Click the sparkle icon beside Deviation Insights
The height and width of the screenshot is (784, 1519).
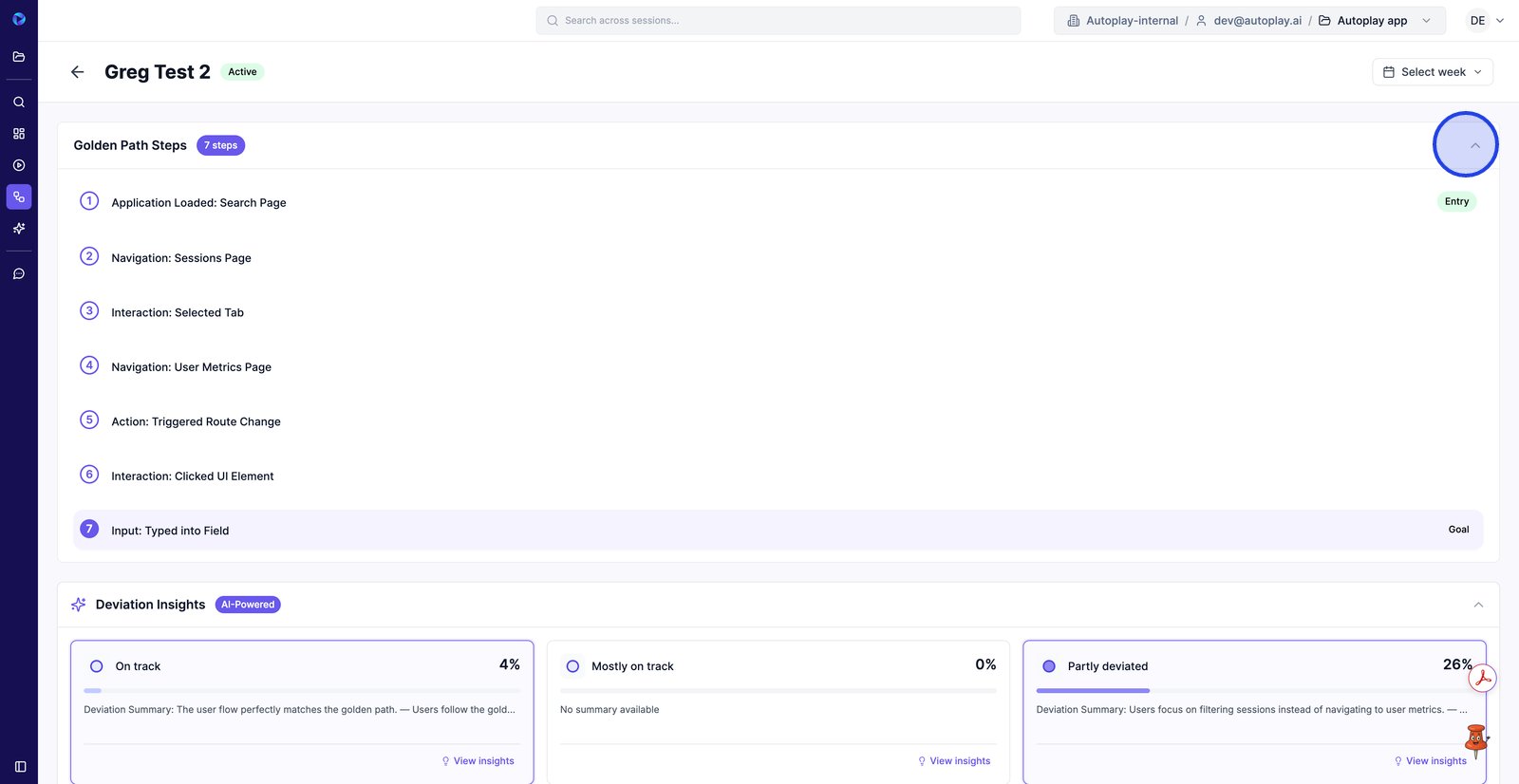click(79, 605)
